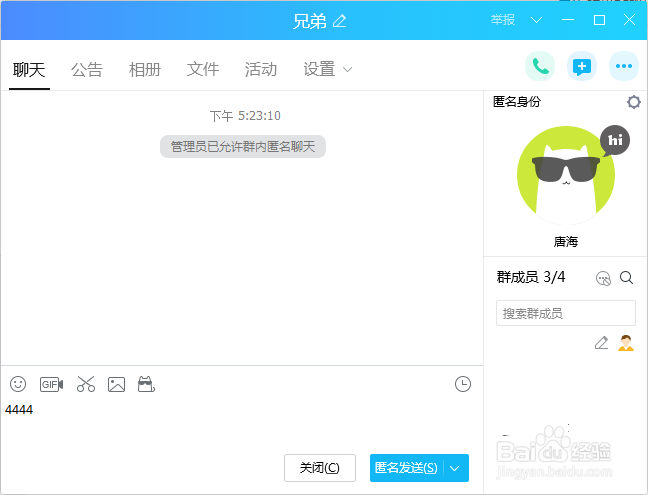Open the 公告 tab
Screen dimensions: 648x495
[87, 69]
